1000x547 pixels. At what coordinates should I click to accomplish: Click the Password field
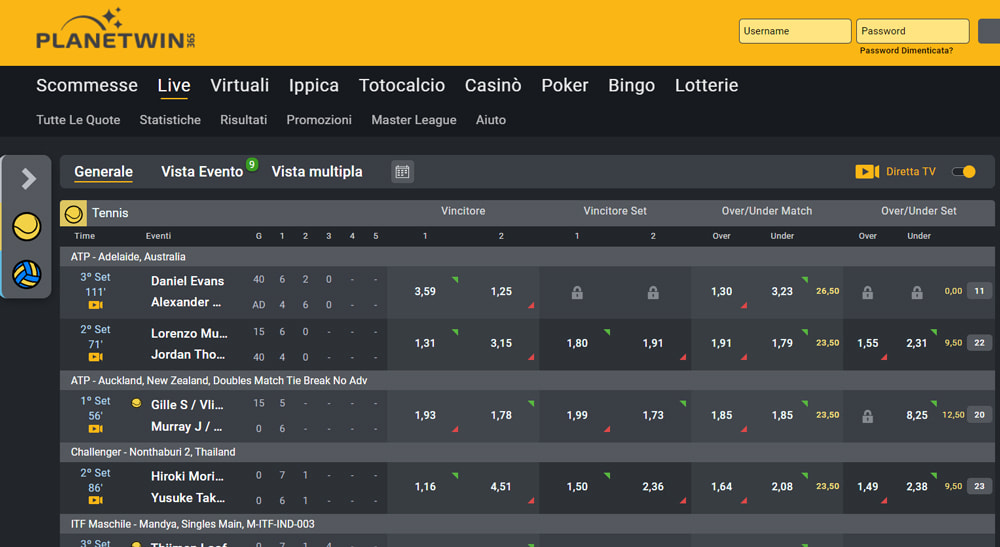pos(913,31)
